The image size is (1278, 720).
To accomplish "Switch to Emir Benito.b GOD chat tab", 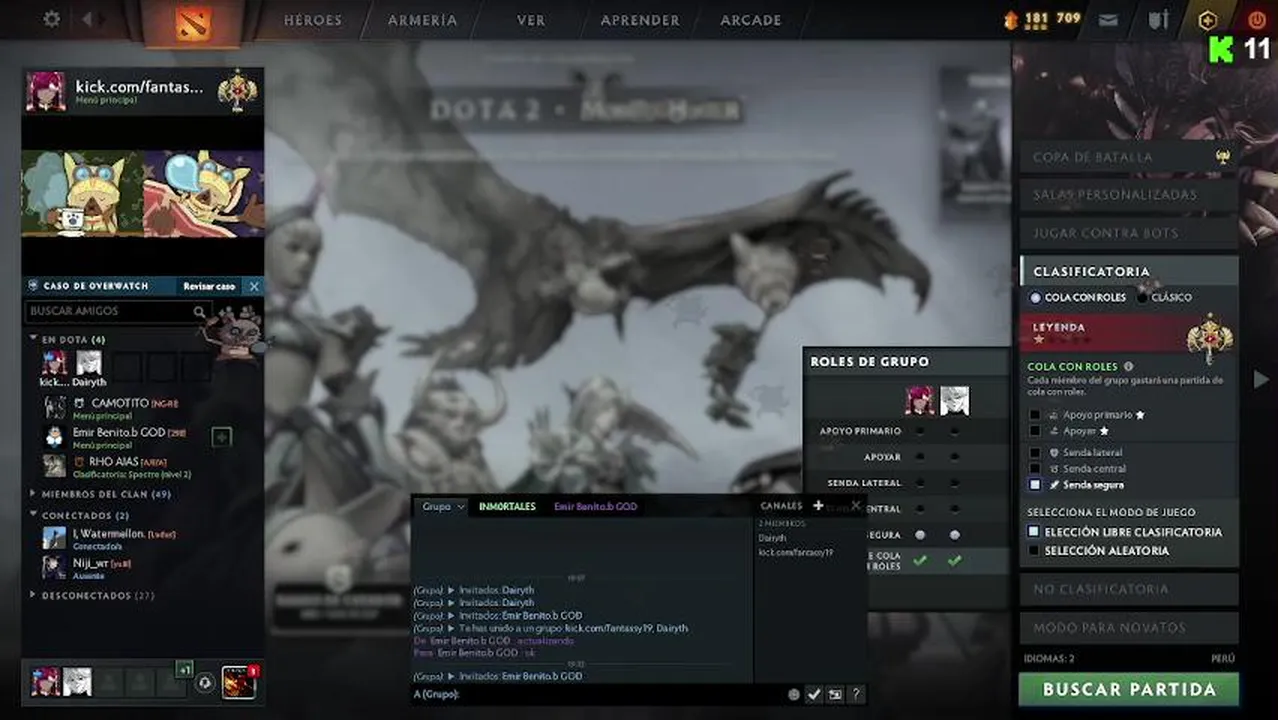I will pyautogui.click(x=595, y=507).
